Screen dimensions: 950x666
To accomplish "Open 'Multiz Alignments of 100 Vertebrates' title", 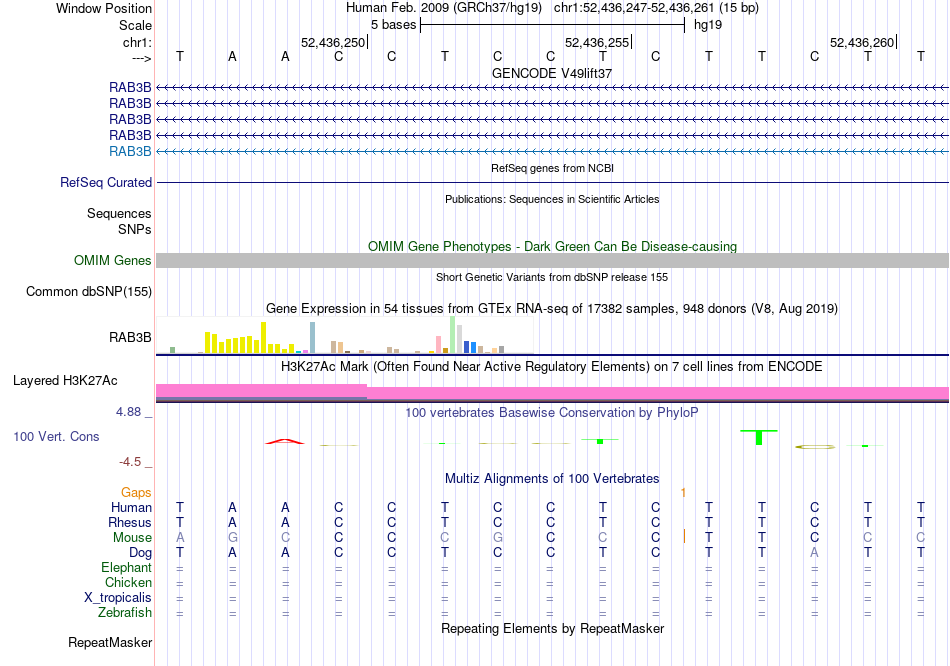I will pyautogui.click(x=552, y=479).
